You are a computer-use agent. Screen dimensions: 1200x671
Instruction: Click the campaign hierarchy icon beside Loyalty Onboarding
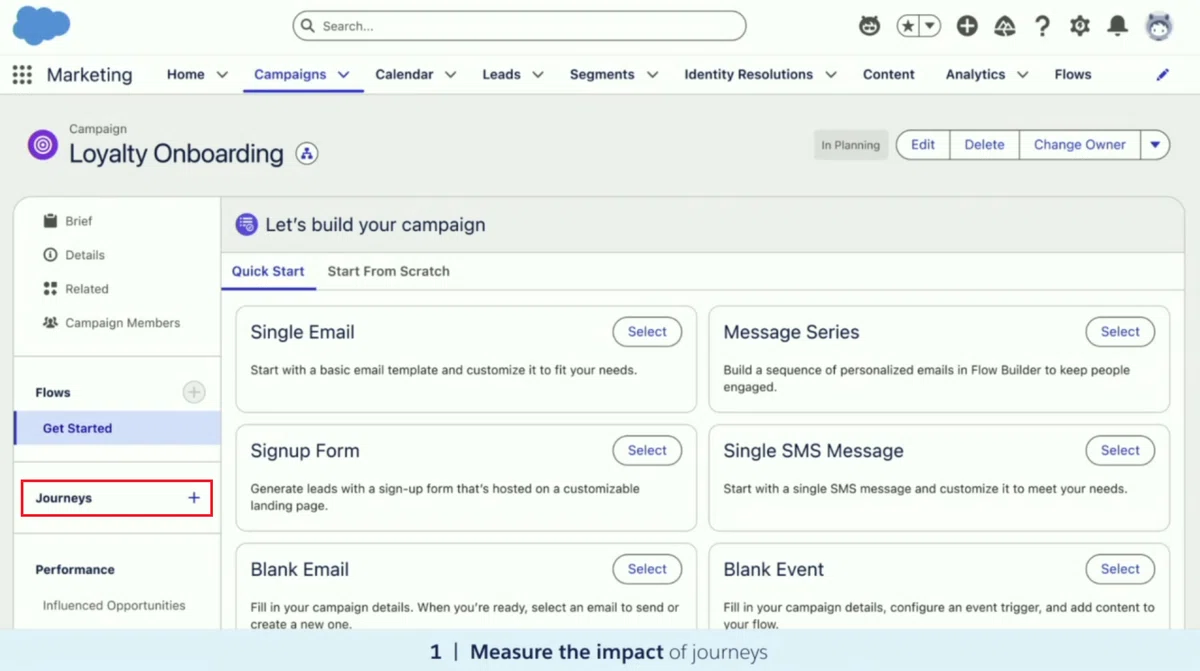[x=307, y=154]
